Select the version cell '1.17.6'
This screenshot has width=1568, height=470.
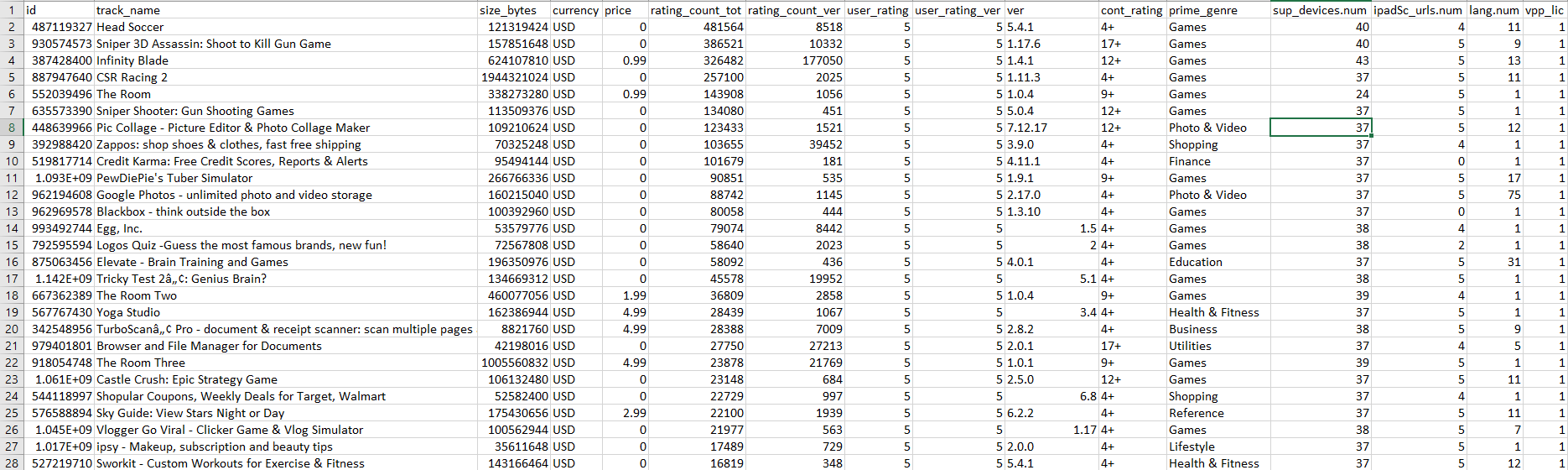pos(1051,44)
